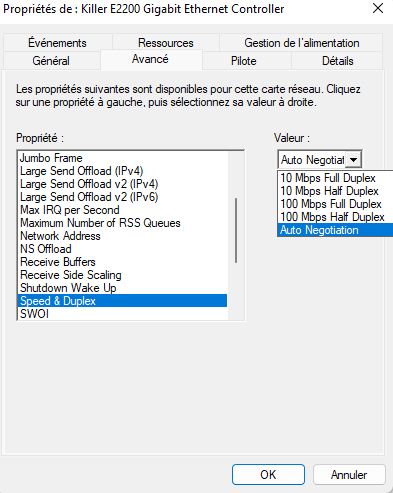
Task: Select Auto Negotiation in dropdown list
Action: point(335,230)
